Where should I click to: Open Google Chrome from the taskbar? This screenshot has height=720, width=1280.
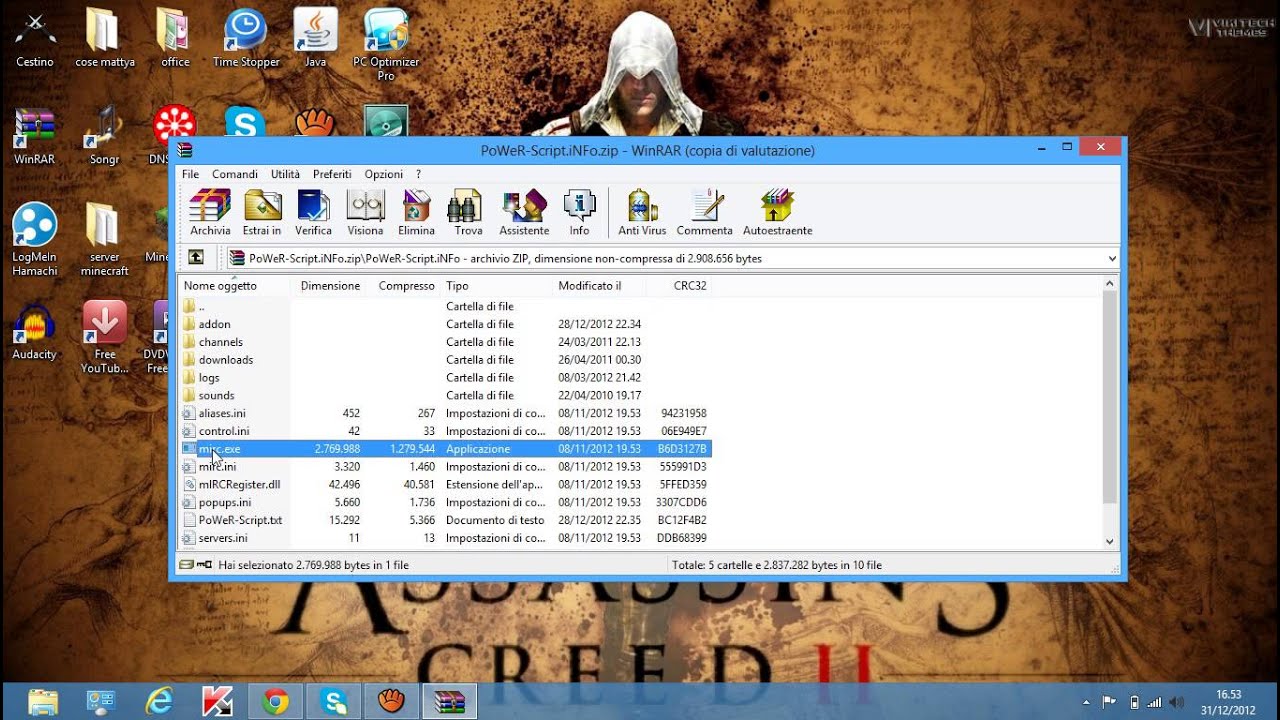275,701
